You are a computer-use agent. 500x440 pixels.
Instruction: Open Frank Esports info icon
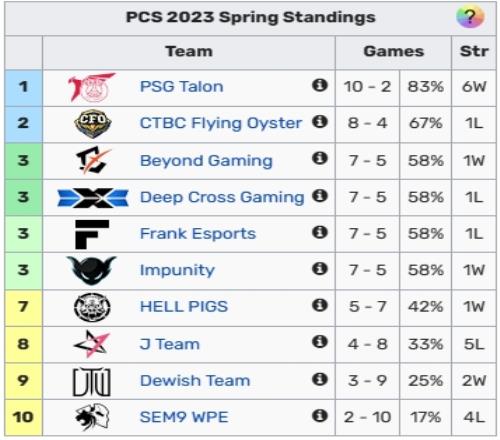pyautogui.click(x=320, y=232)
